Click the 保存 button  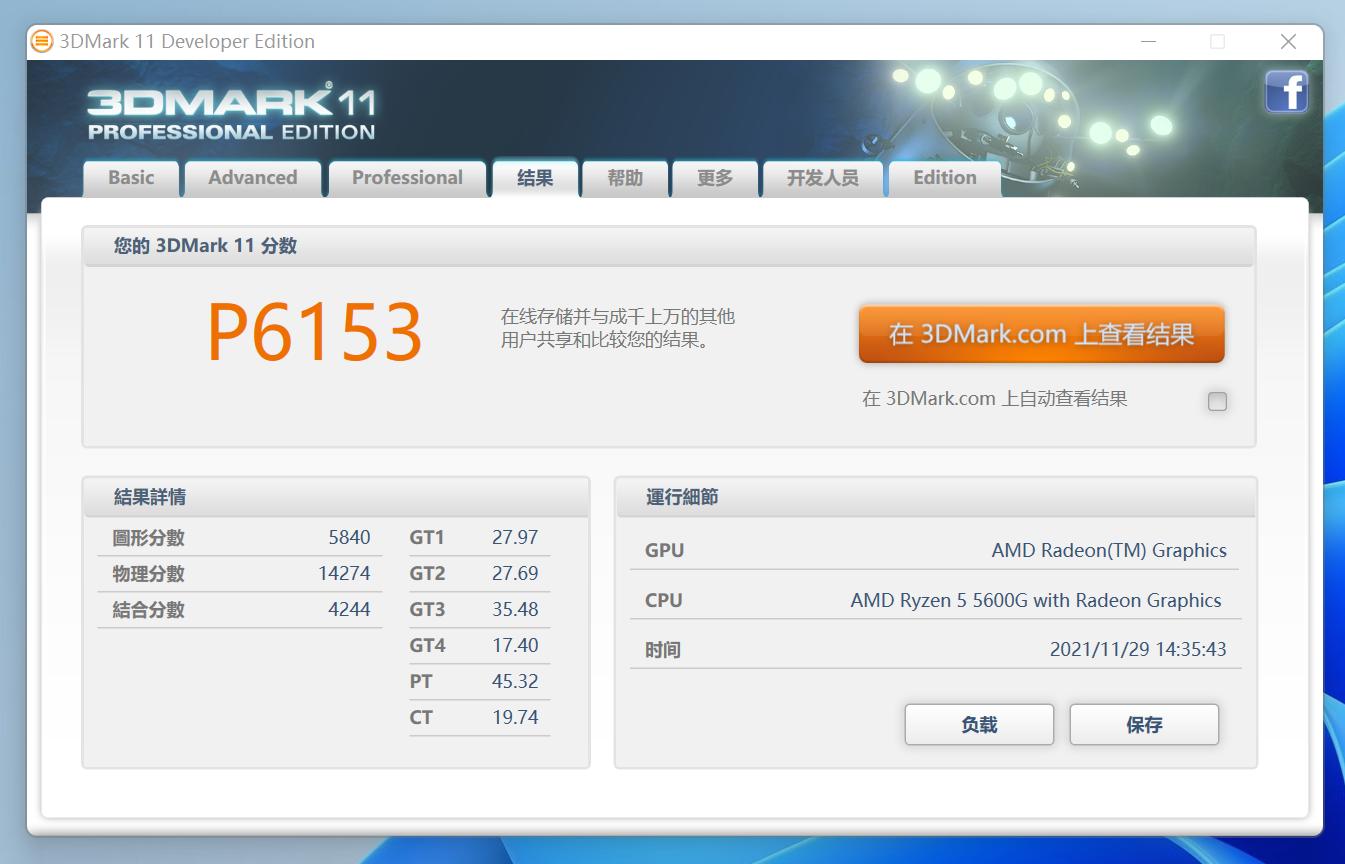1144,725
